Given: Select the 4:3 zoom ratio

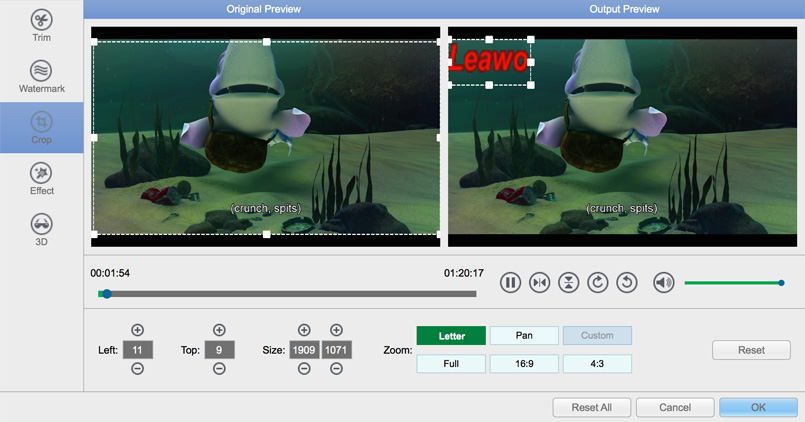Looking at the screenshot, I should coord(597,363).
